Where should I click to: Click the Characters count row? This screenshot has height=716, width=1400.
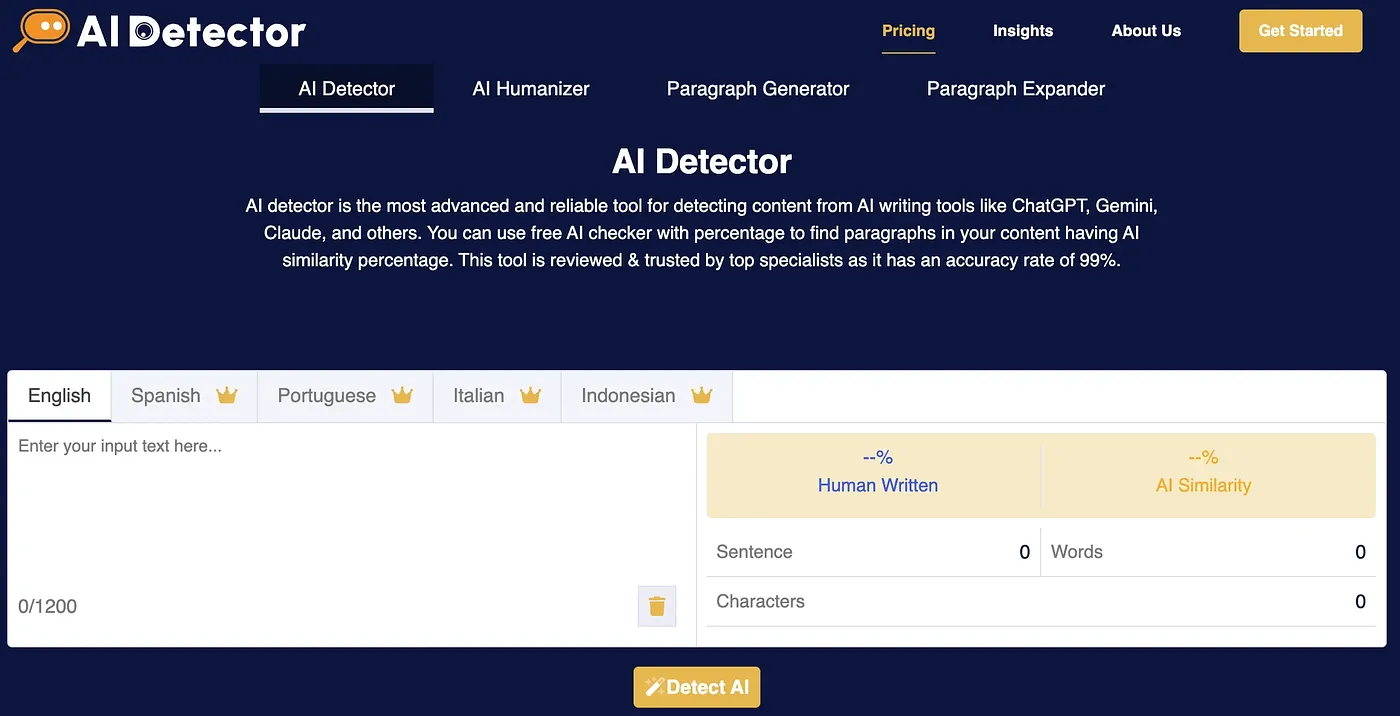pyautogui.click(x=1041, y=602)
